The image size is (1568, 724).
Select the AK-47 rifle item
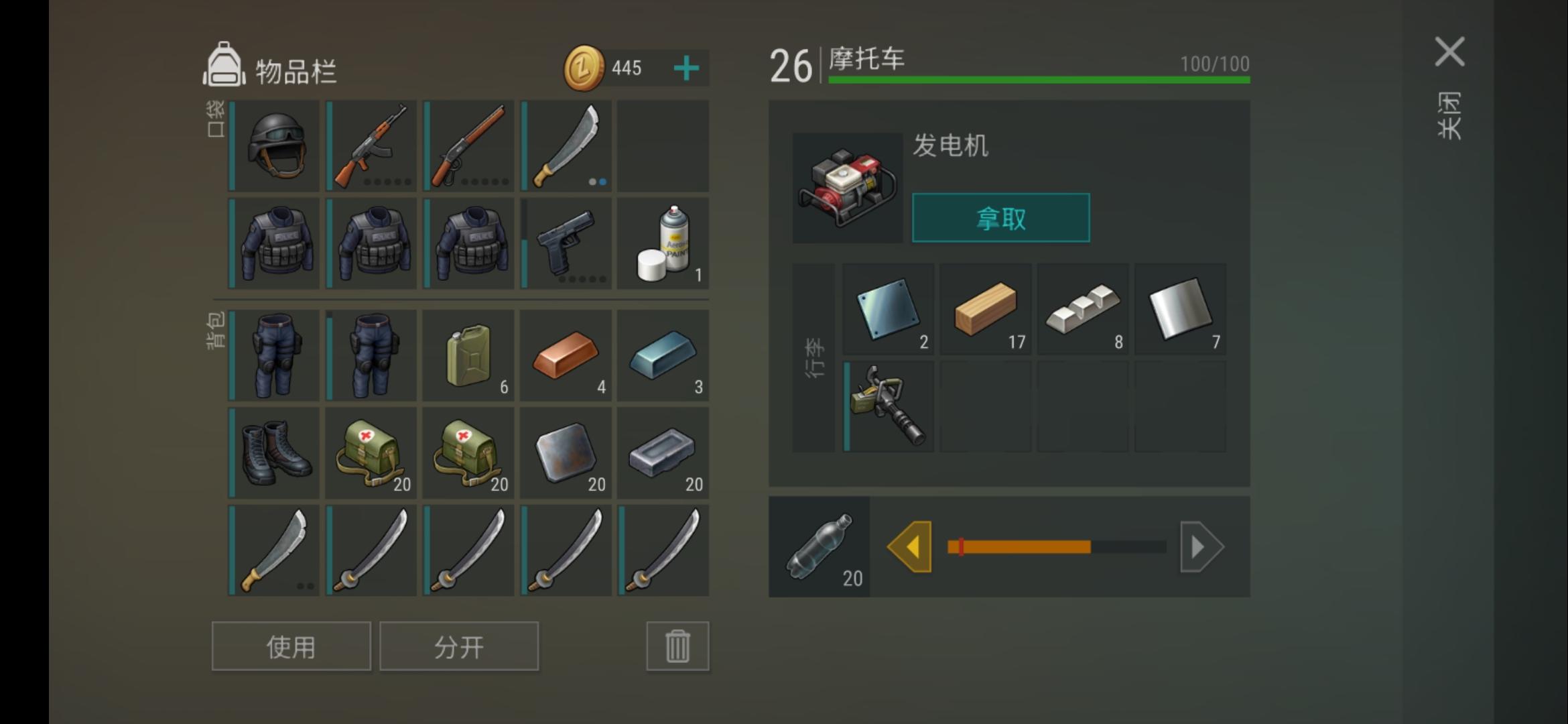point(371,146)
